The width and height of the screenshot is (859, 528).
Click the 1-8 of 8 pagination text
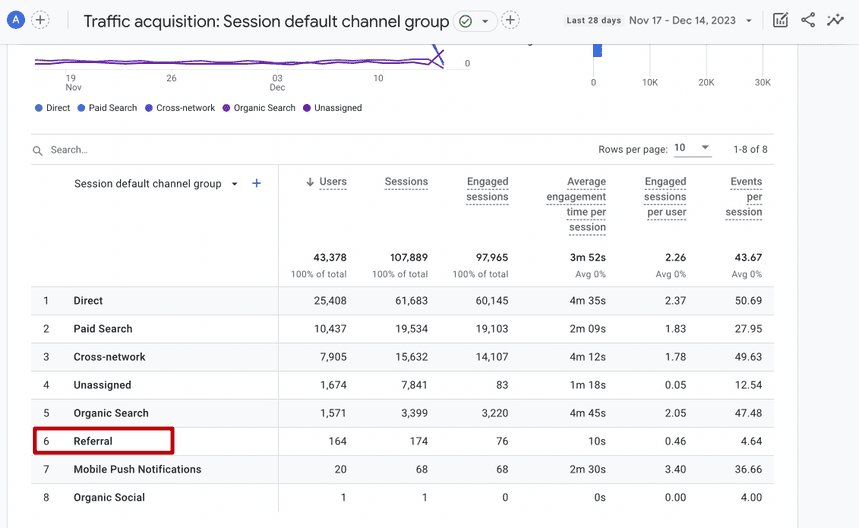click(751, 149)
